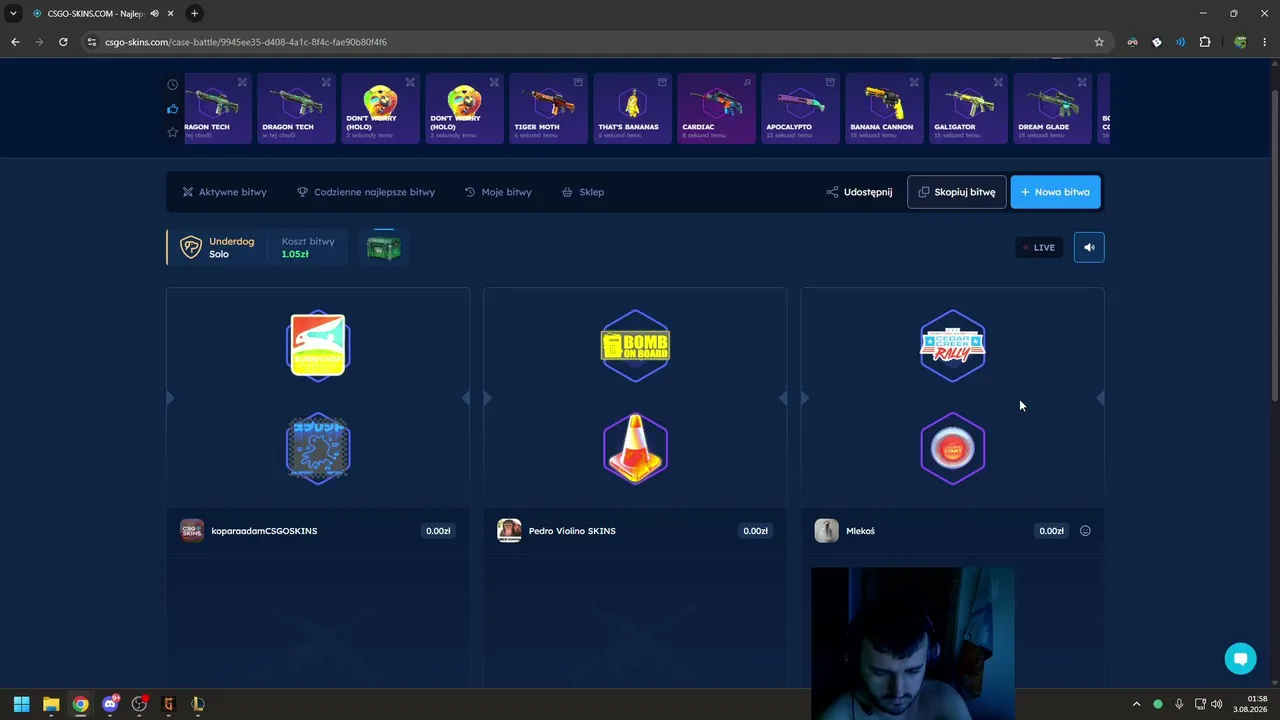View site information icon in address bar
1280x720 pixels.
(x=92, y=42)
